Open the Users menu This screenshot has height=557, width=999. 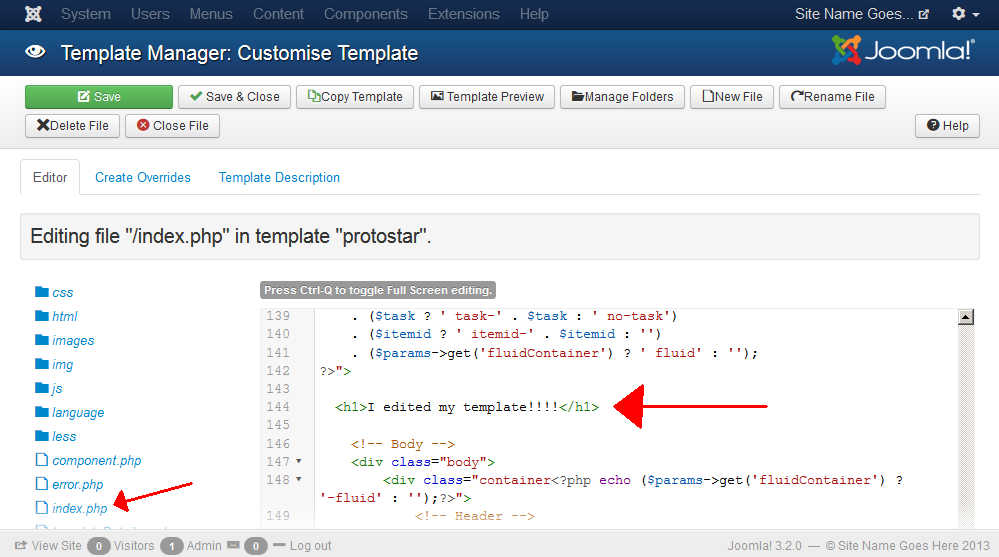pyautogui.click(x=150, y=14)
